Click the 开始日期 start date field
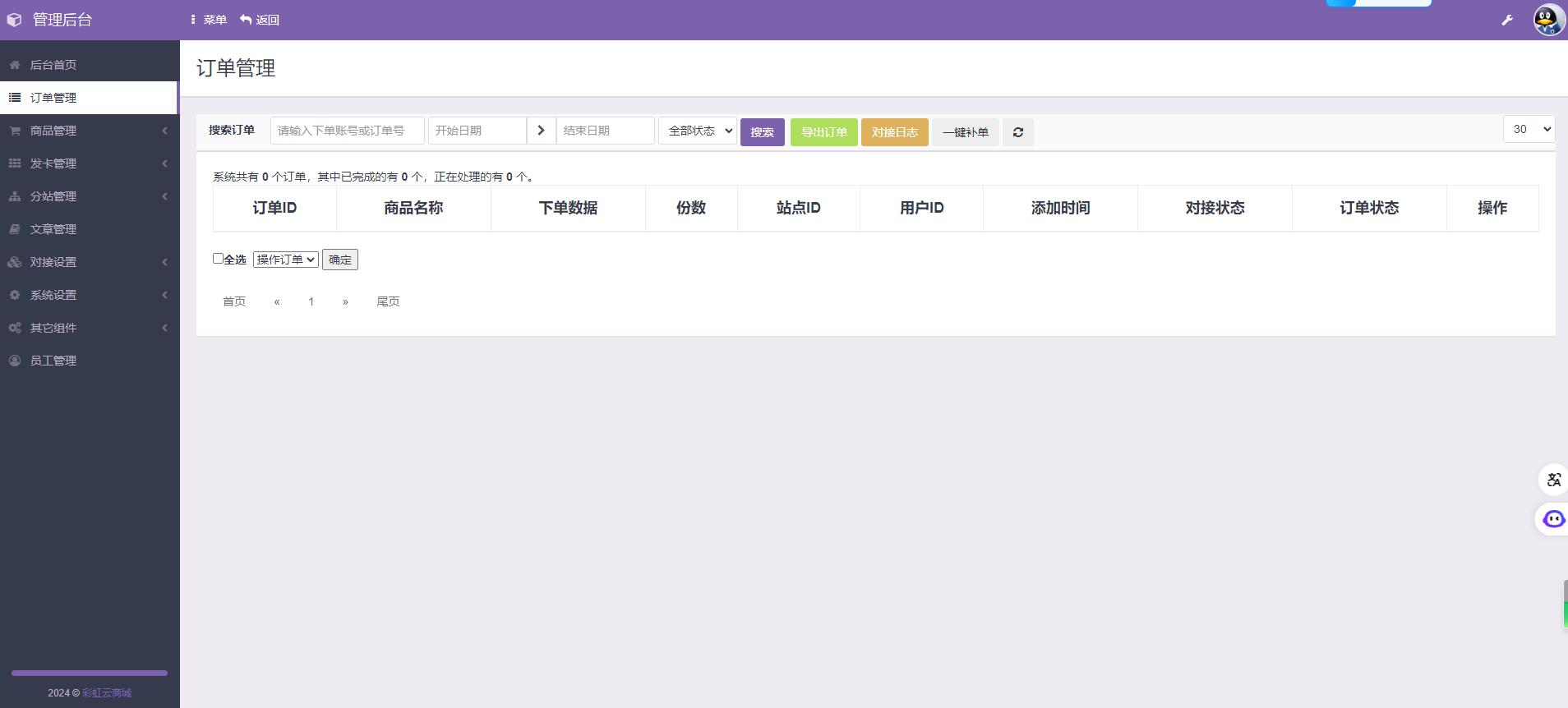This screenshot has height=708, width=1568. point(477,131)
